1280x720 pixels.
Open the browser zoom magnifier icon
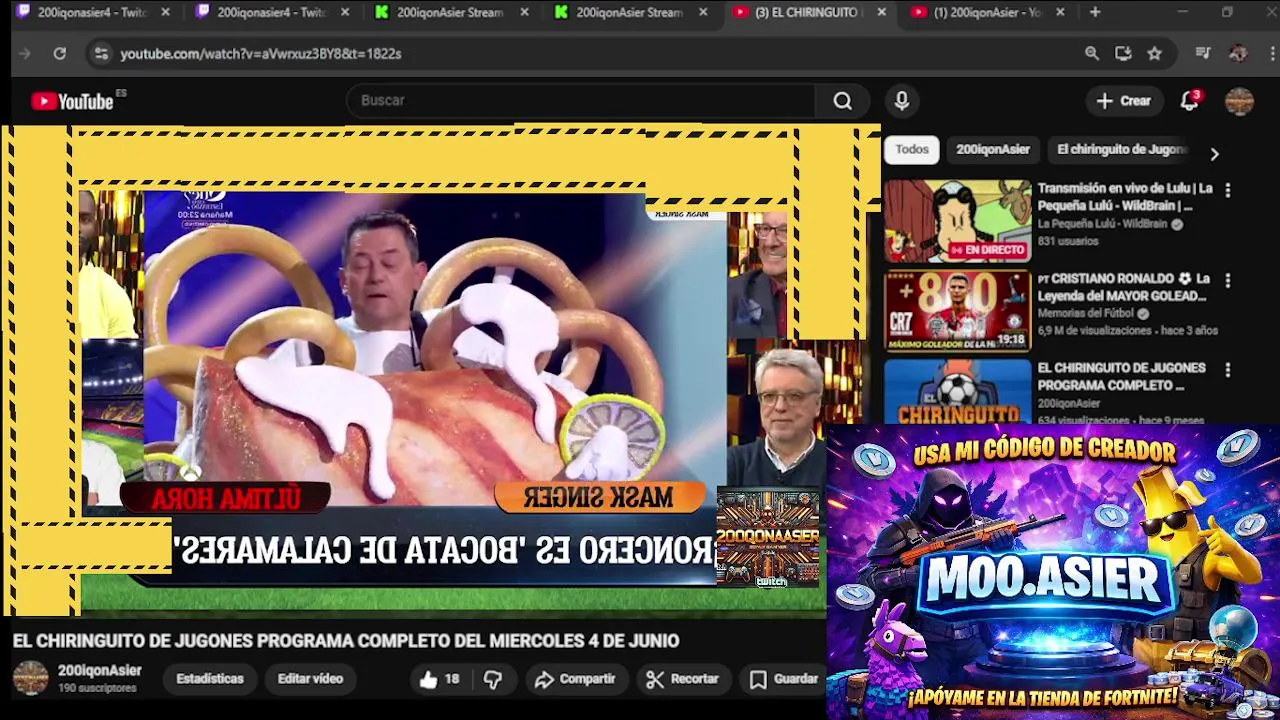coord(1092,53)
